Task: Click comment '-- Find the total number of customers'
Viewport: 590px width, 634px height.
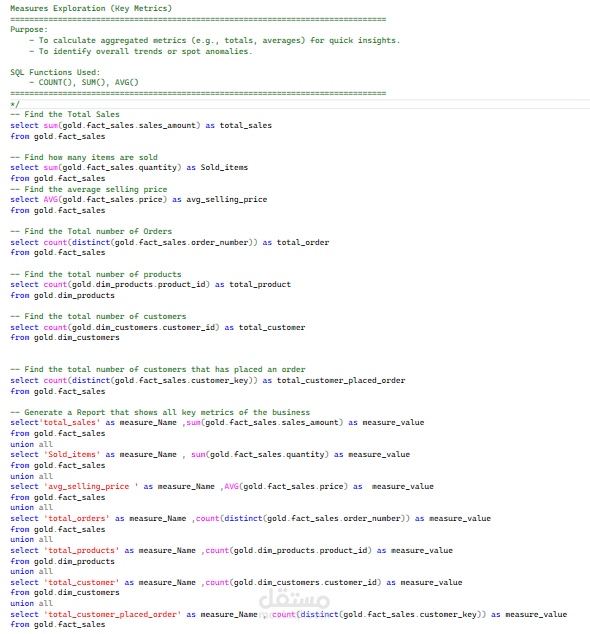Action: [98, 317]
